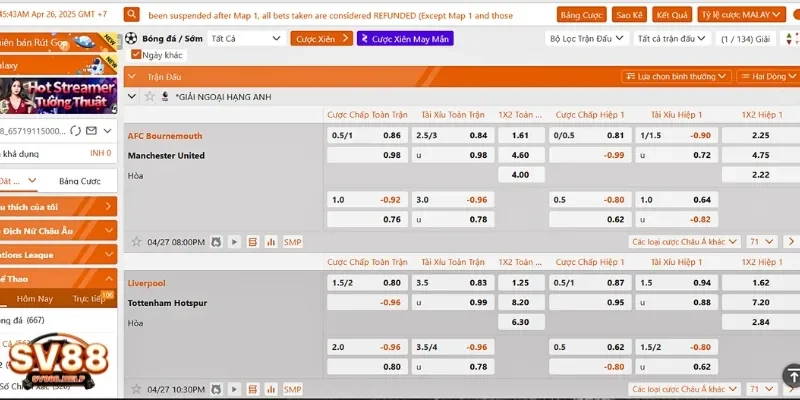Select the Bảng Cược tab in sidebar

(x=79, y=181)
